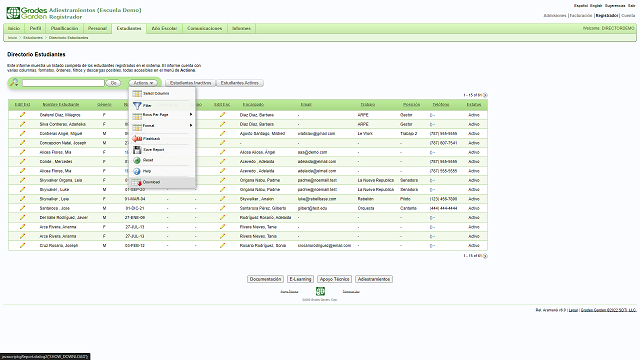Click the Go search button

coord(113,83)
